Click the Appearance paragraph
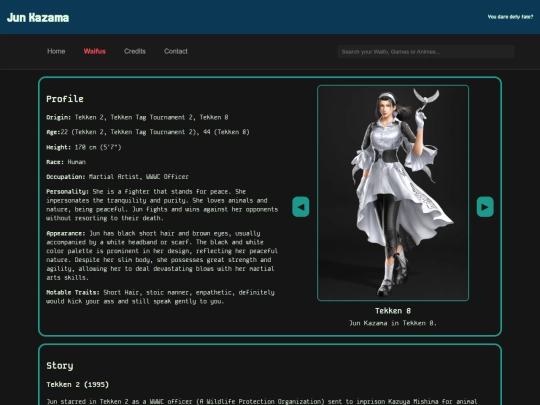Screen dimensions: 540x405 click(162, 255)
